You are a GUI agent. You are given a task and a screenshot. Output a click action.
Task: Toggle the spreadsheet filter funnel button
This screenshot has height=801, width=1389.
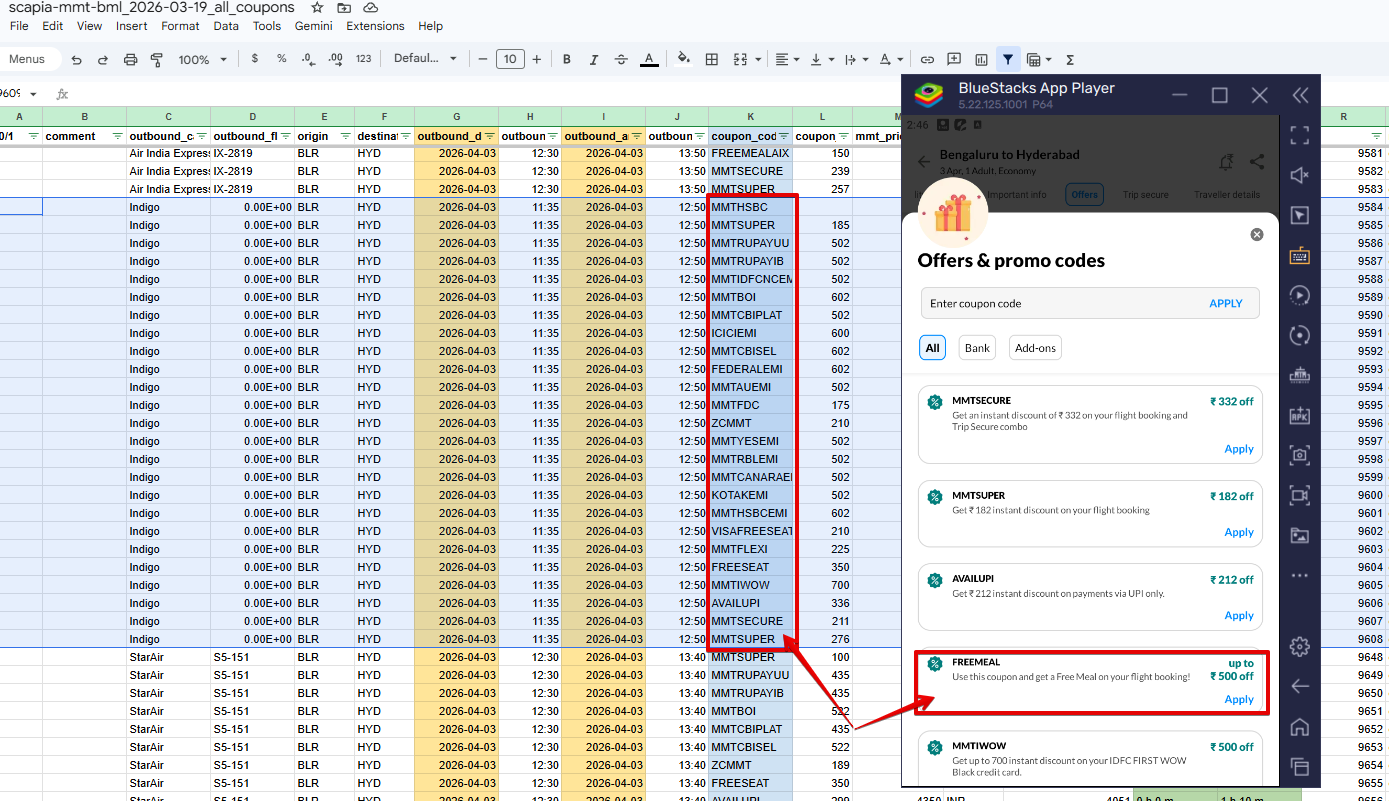(x=1008, y=59)
